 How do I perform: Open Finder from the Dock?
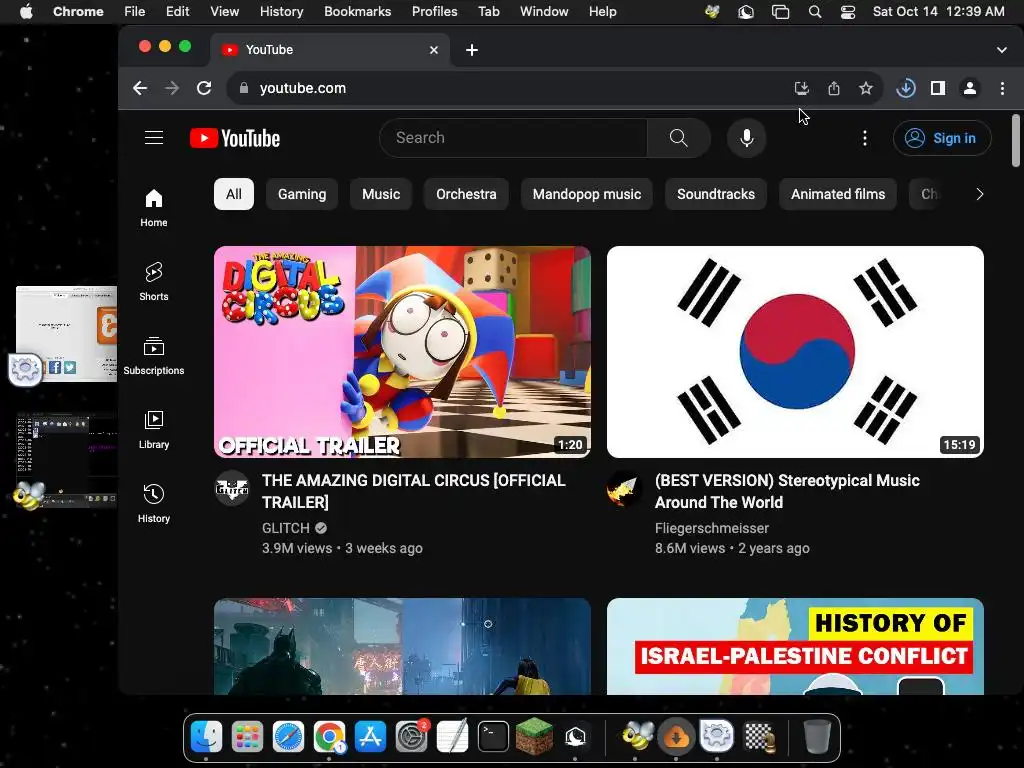tap(206, 737)
